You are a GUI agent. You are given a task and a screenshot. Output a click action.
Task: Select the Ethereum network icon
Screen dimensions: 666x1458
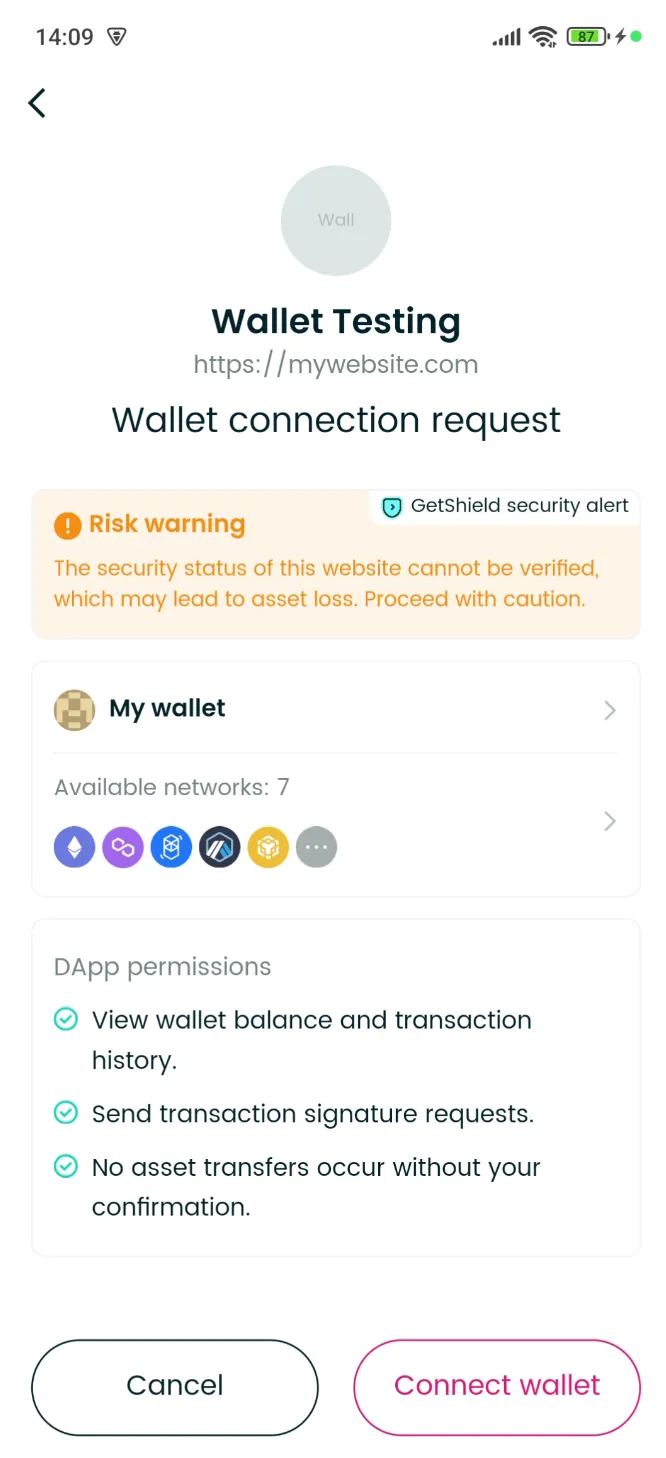74,847
